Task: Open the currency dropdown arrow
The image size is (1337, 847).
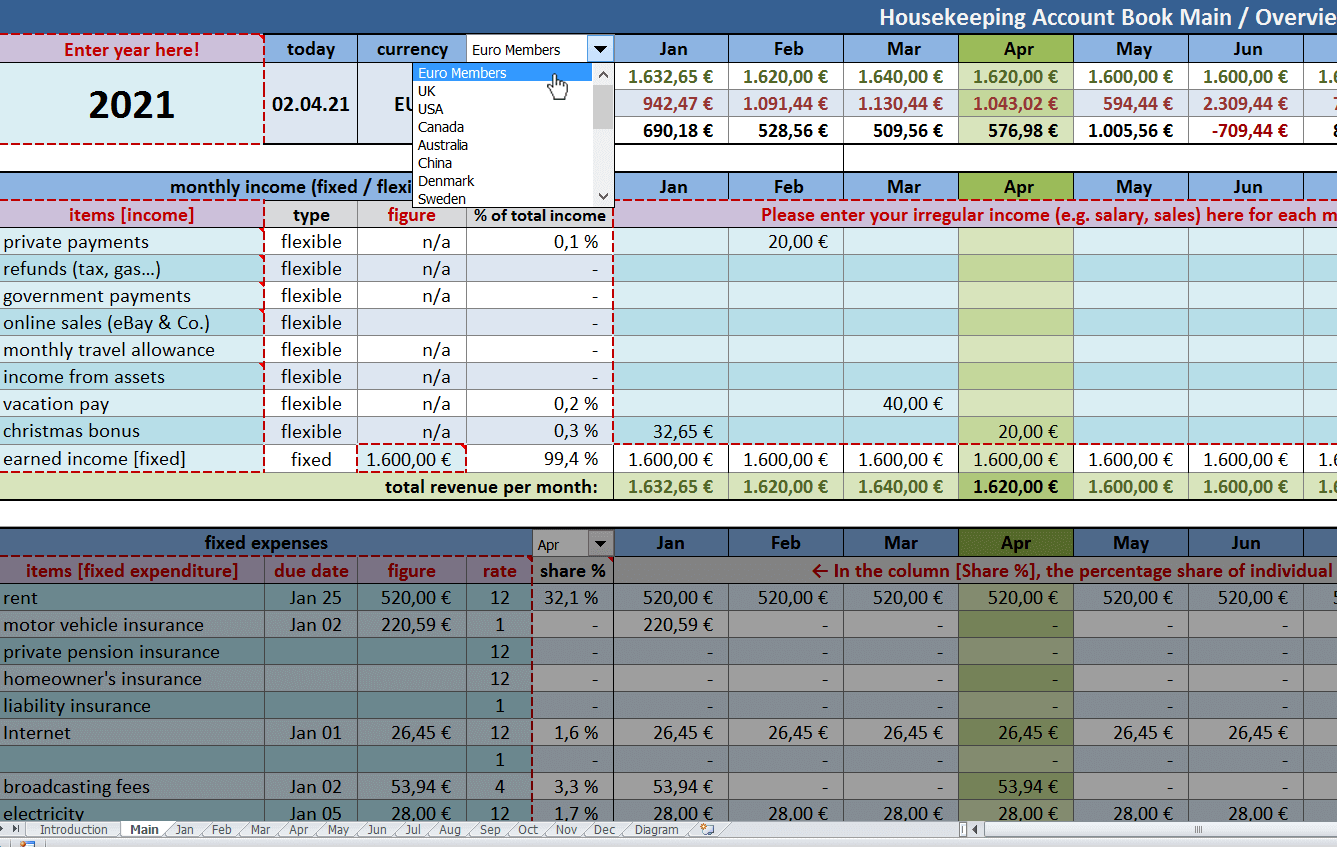Action: point(600,49)
